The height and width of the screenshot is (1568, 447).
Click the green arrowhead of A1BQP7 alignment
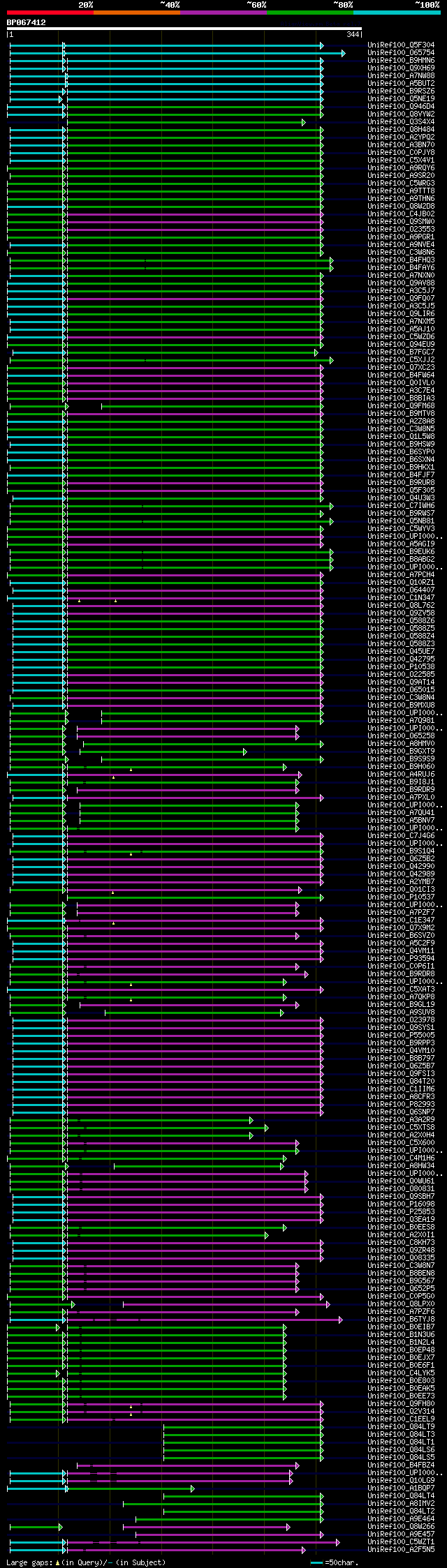(x=193, y=1488)
